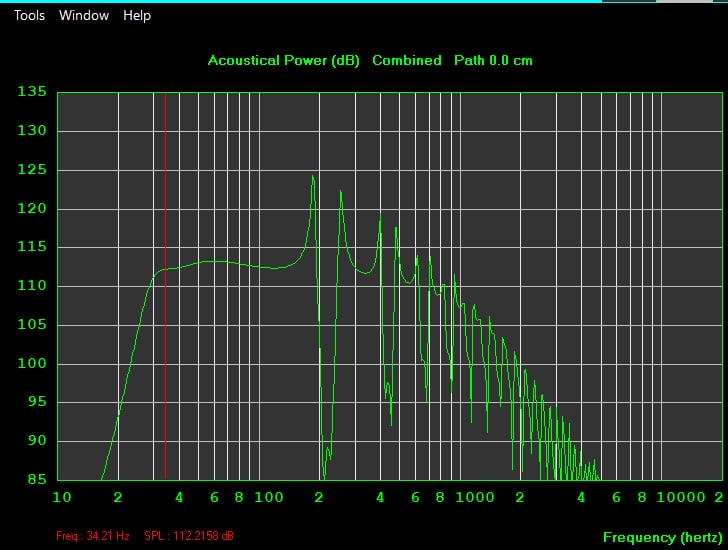The height and width of the screenshot is (550, 728).
Task: Click the 'Combined' label in the title
Action: pos(407,60)
